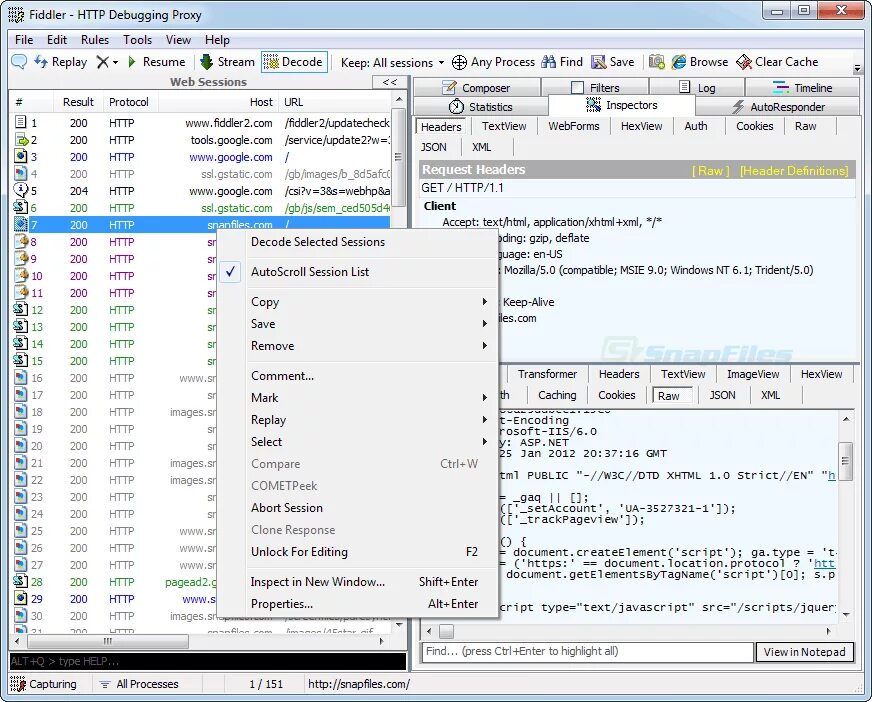This screenshot has width=872, height=702.
Task: Choose Decode Selected Sessions from context menu
Action: pos(358,242)
